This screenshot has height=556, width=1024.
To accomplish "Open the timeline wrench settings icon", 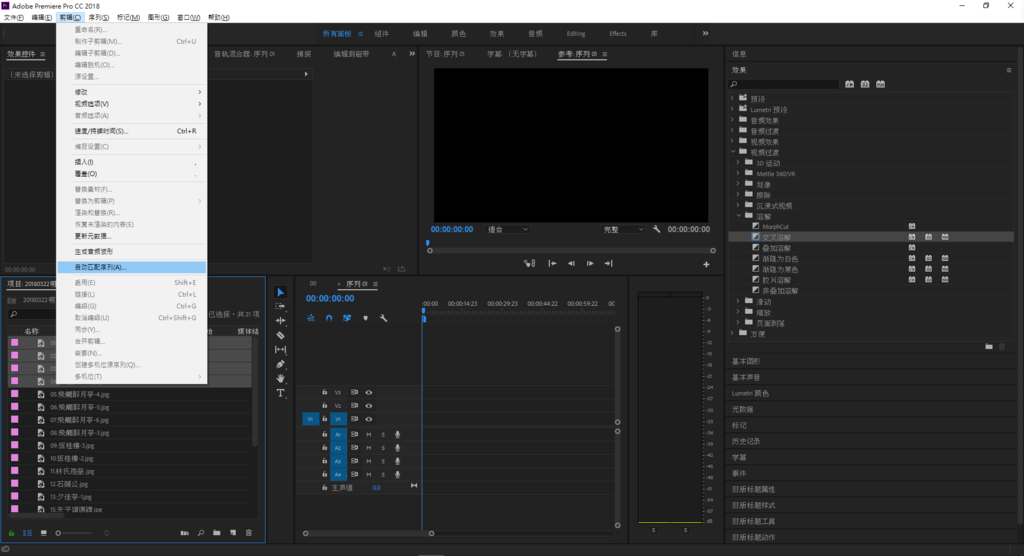I will (x=383, y=318).
